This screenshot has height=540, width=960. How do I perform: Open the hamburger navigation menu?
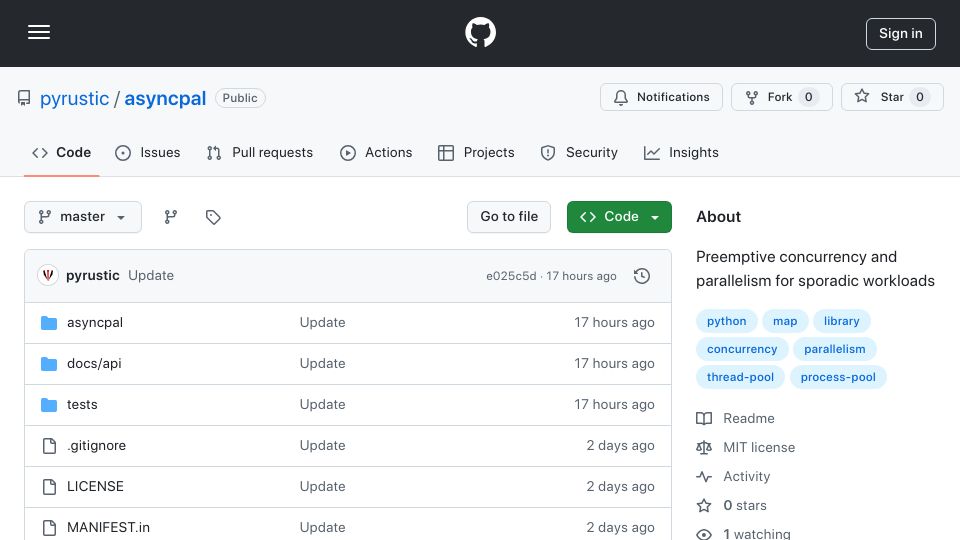tap(39, 32)
